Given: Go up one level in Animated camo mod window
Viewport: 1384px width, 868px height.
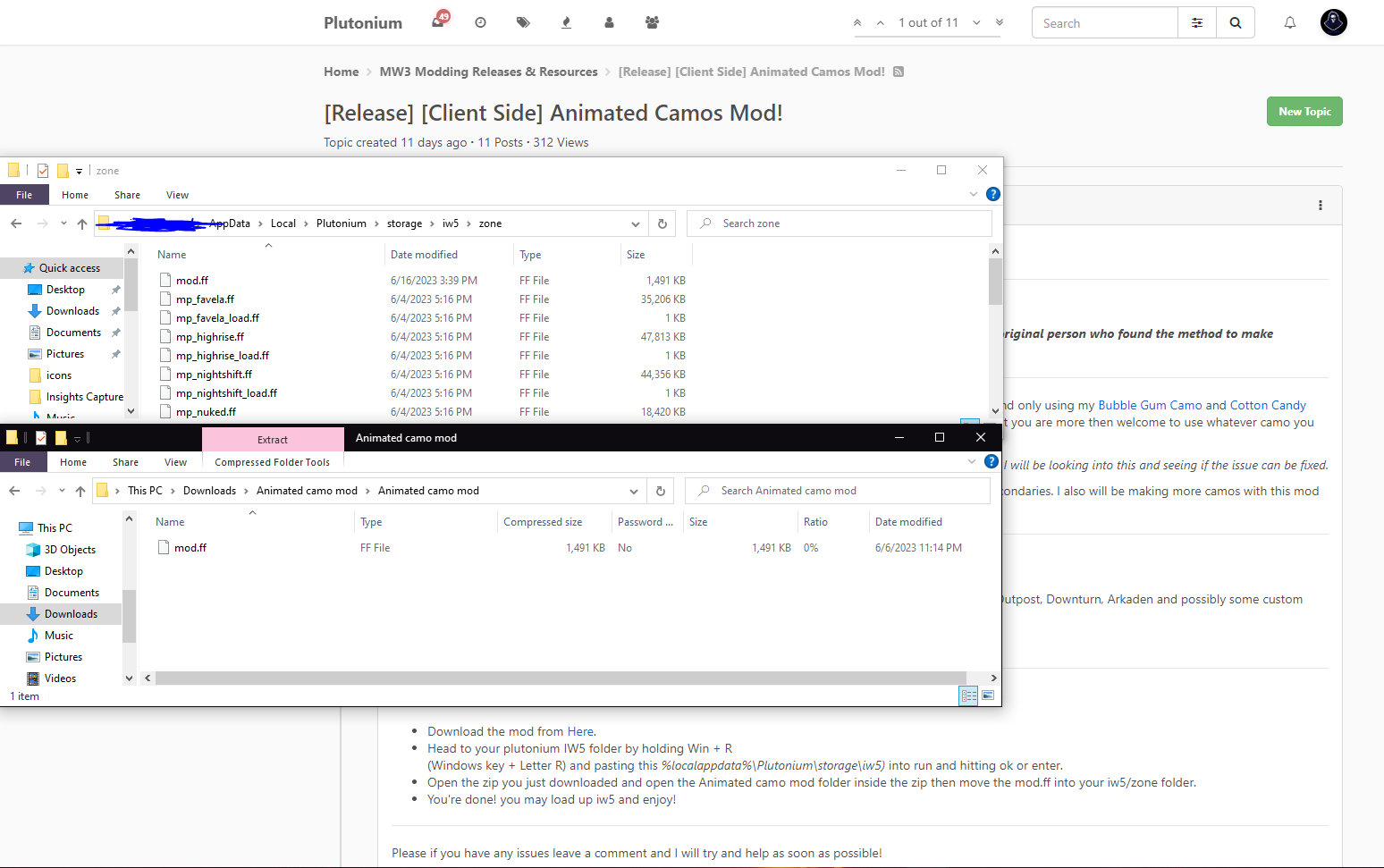Looking at the screenshot, I should pos(80,491).
